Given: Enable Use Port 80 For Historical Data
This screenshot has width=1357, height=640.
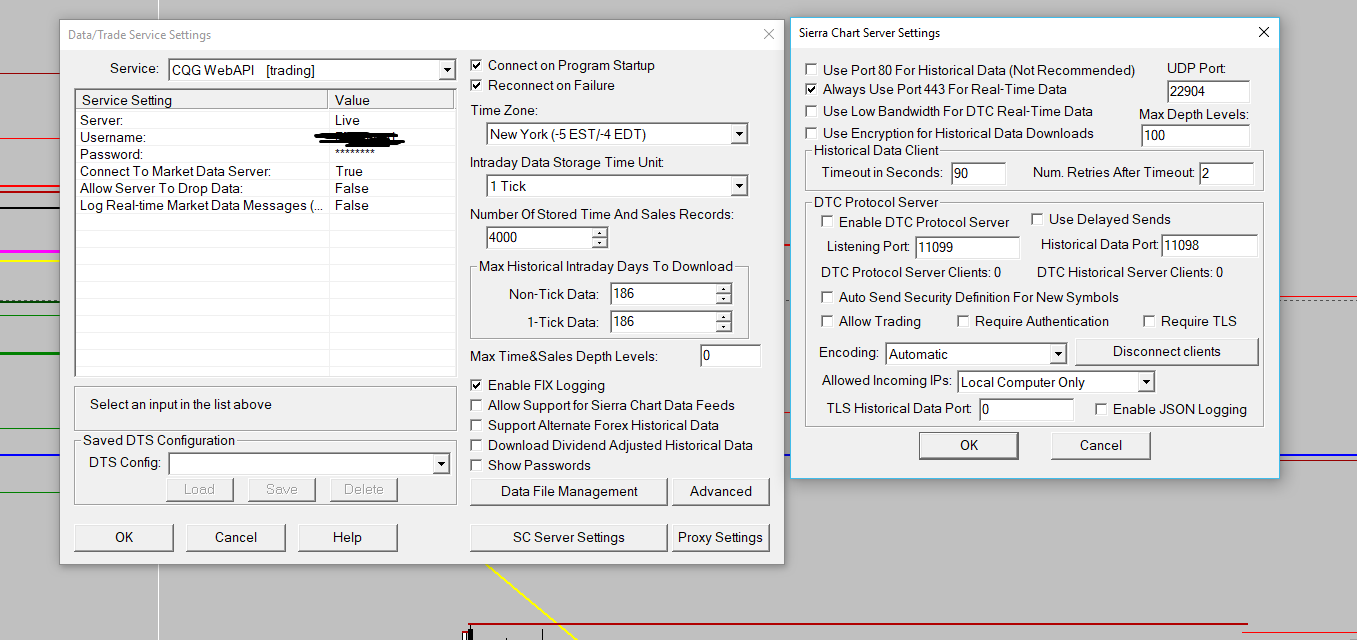Looking at the screenshot, I should coord(811,70).
